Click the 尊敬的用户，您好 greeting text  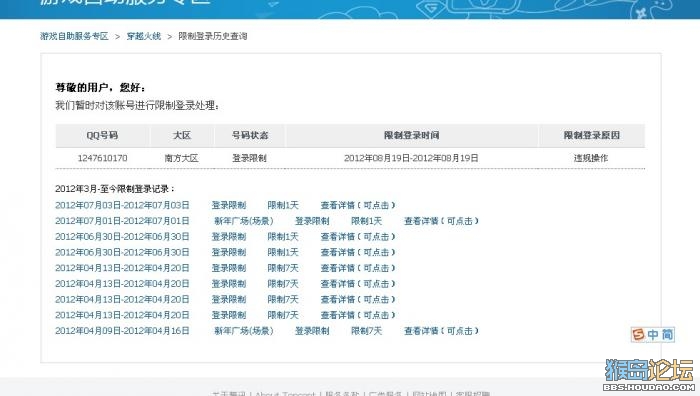[100, 88]
